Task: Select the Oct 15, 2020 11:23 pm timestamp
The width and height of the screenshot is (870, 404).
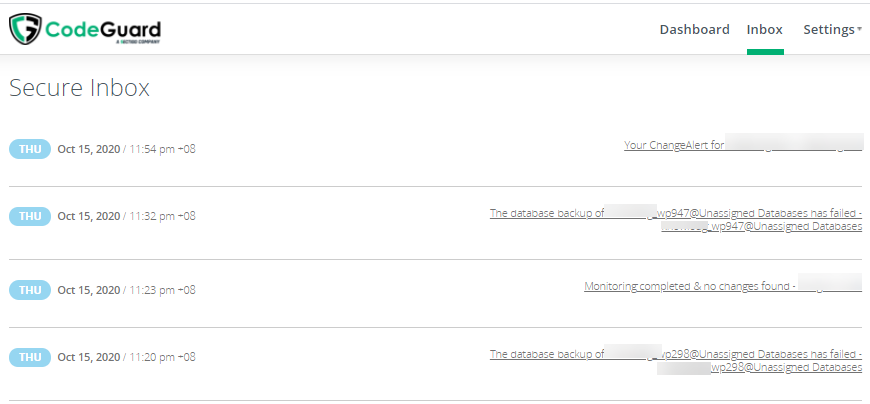Action: 126,290
